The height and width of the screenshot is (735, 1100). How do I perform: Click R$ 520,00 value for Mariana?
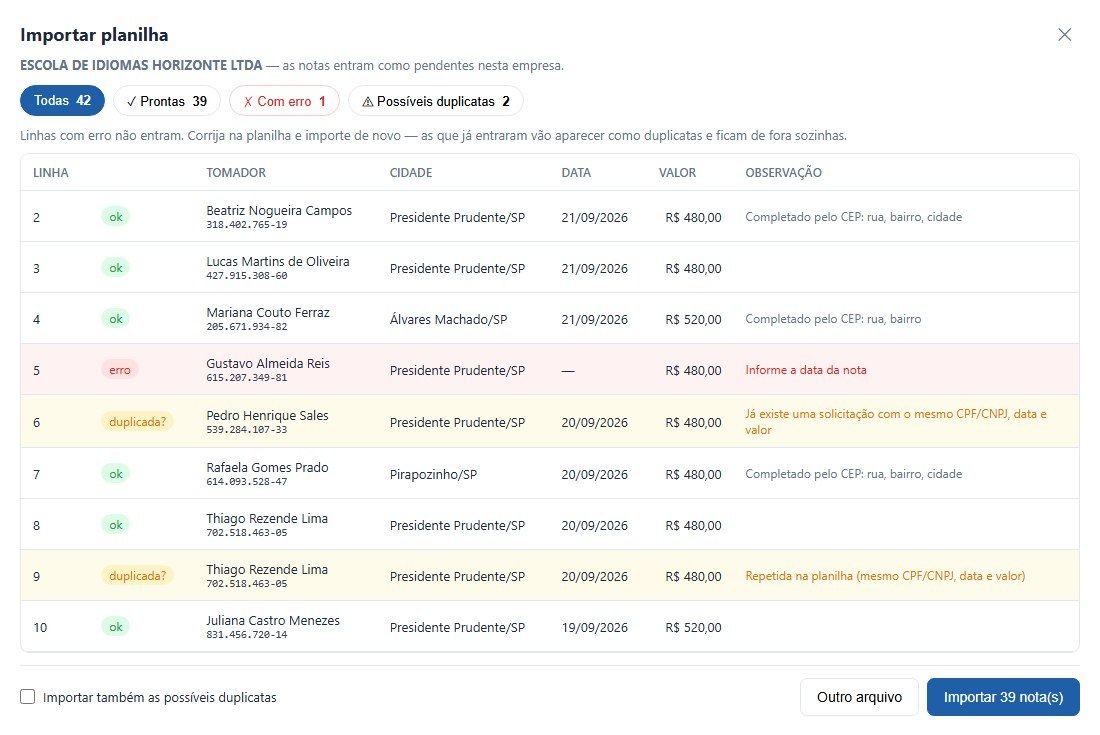pos(693,320)
